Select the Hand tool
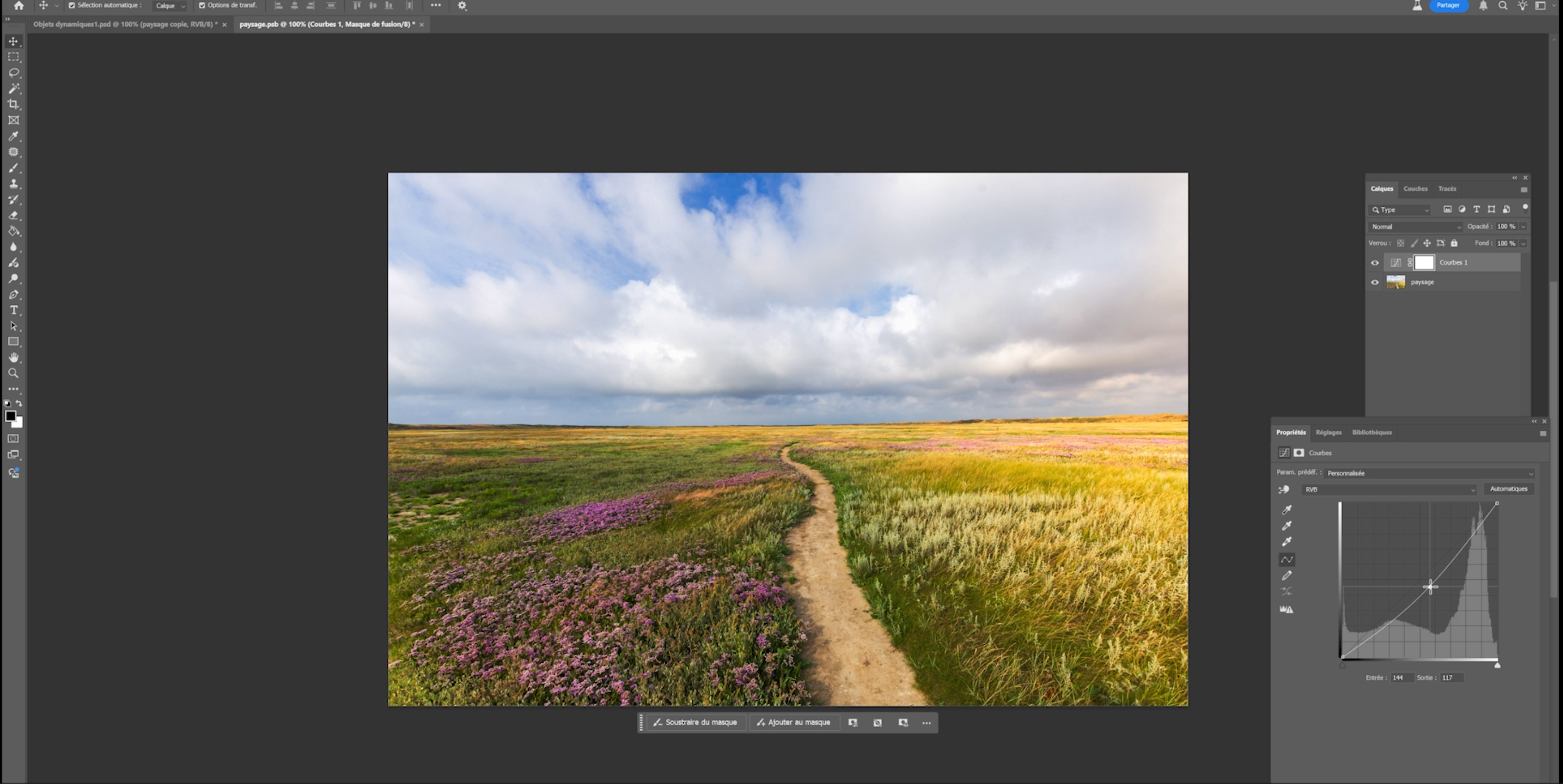This screenshot has height=784, width=1563. point(13,358)
